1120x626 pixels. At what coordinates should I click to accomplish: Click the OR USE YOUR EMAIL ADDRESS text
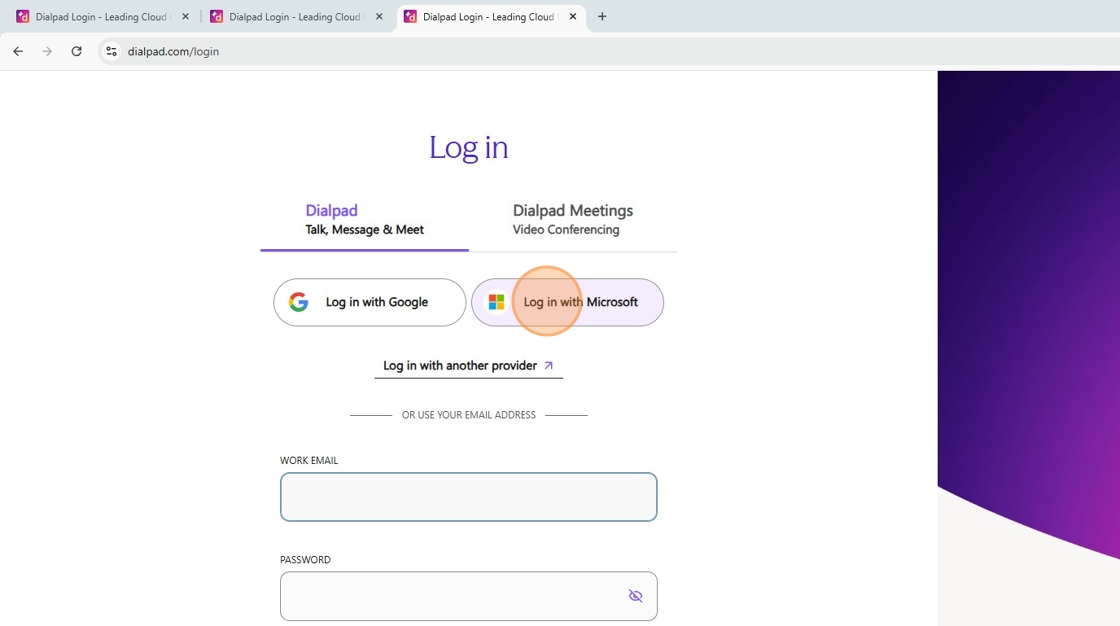[469, 415]
